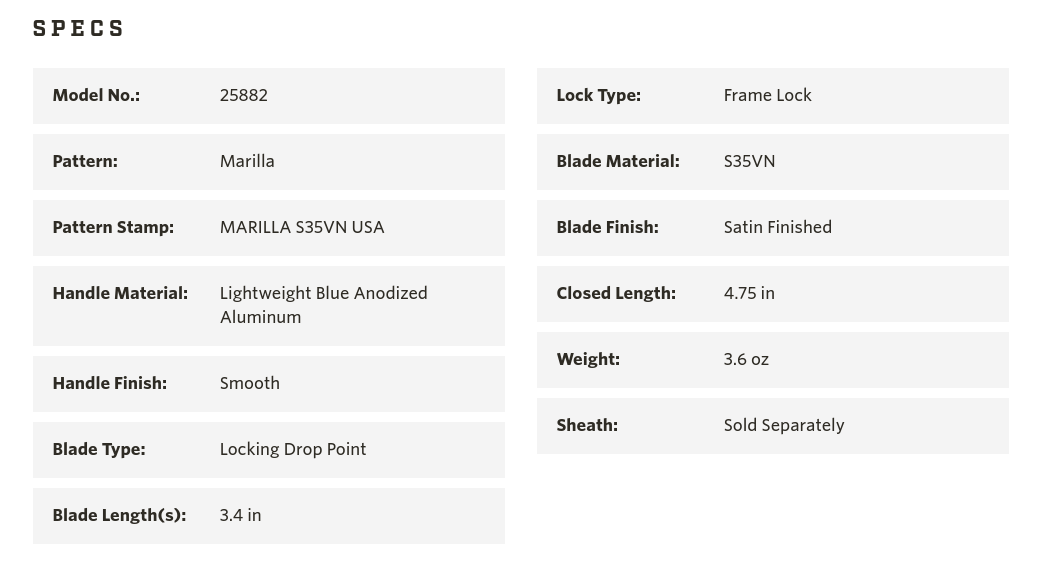
Task: Click the Lightweight Blue Anodized Aluminum value
Action: [x=323, y=305]
